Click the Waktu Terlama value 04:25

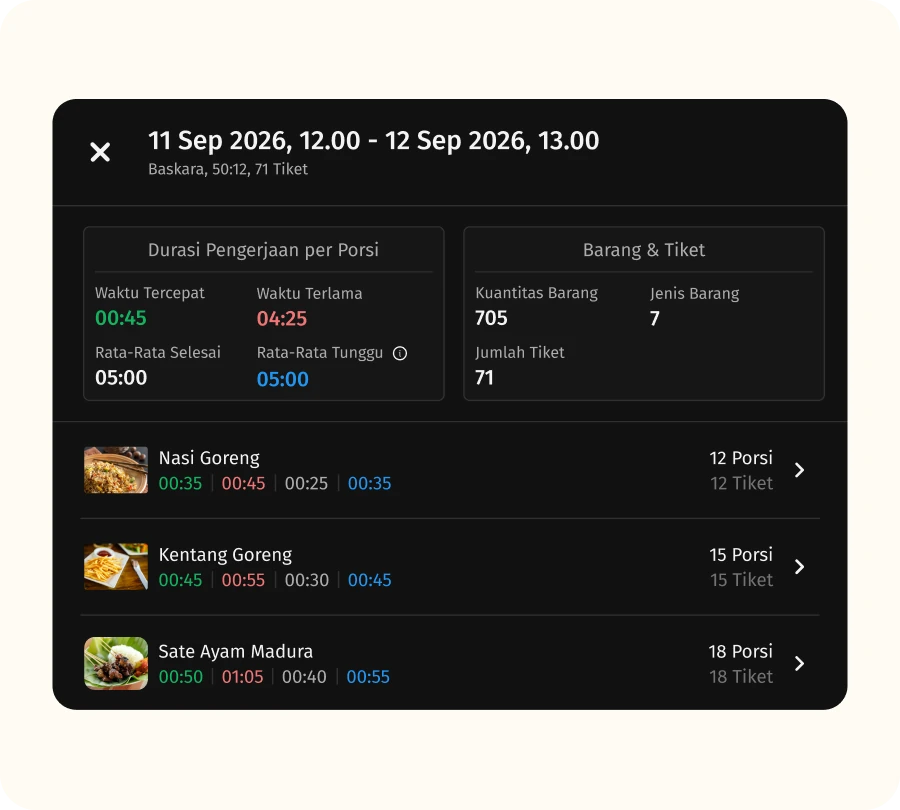click(x=282, y=319)
